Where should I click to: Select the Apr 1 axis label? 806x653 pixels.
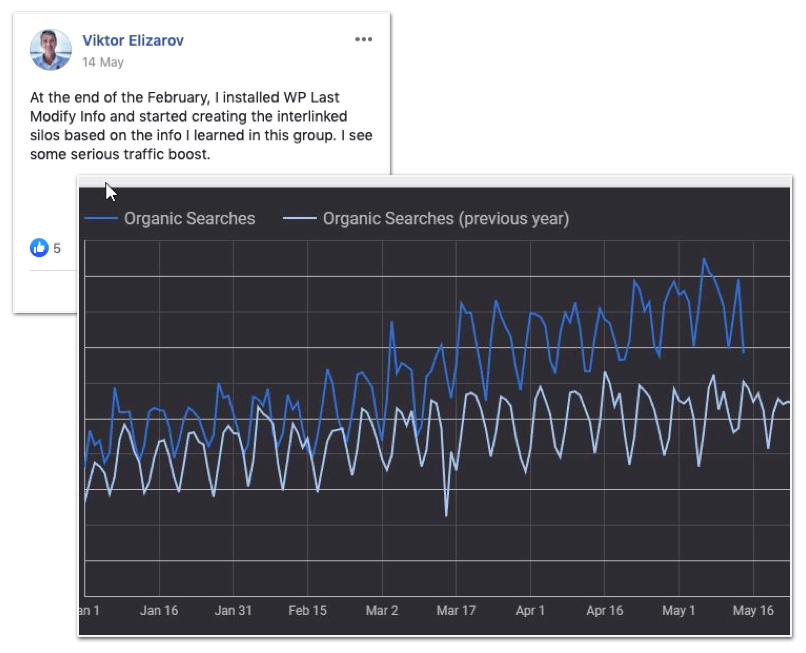531,610
